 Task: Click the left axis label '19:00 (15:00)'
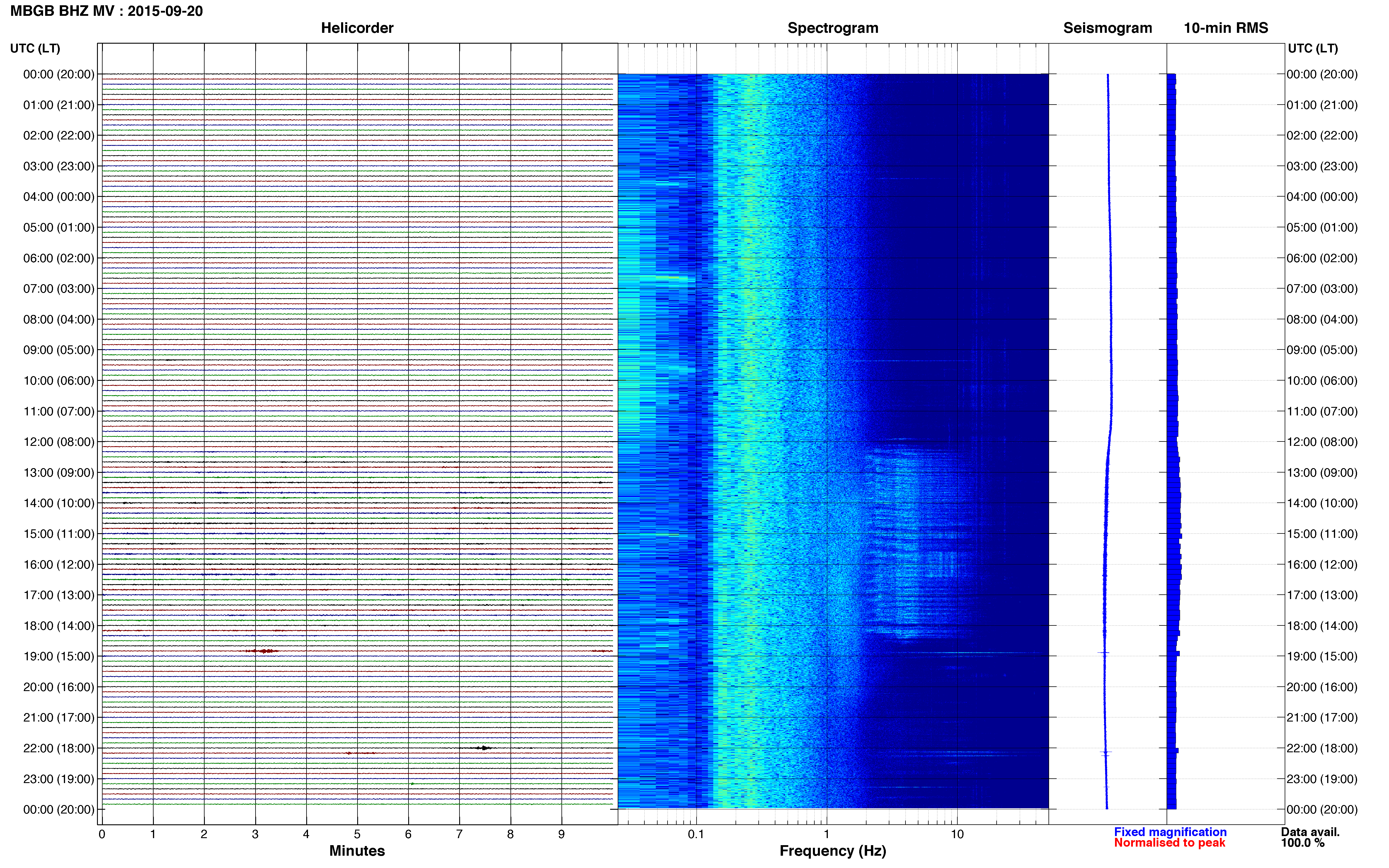[59, 656]
